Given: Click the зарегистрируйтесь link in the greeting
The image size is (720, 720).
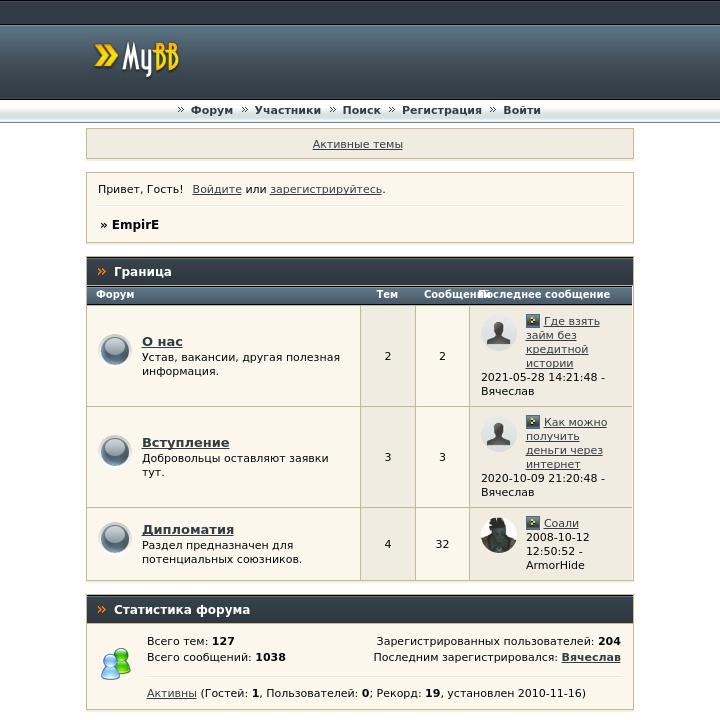Looking at the screenshot, I should pyautogui.click(x=326, y=189).
